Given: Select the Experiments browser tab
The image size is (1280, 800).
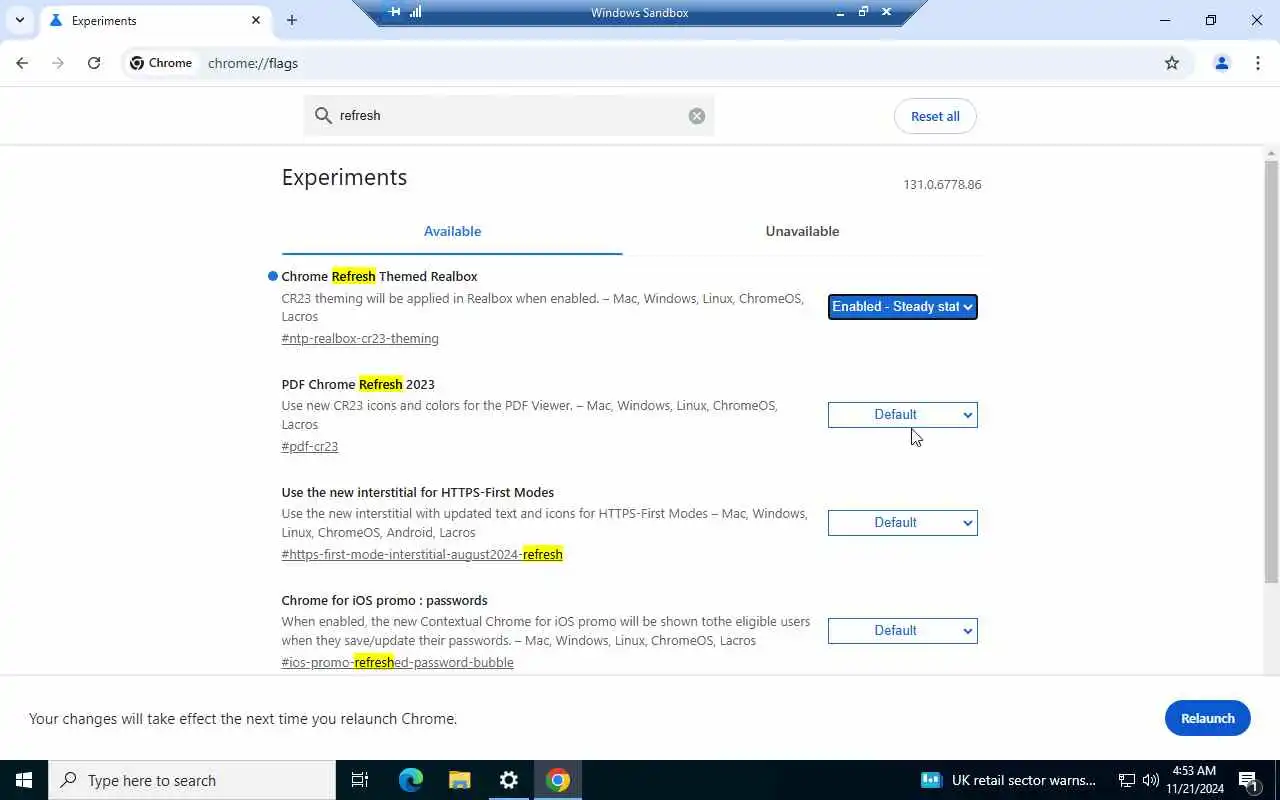Looking at the screenshot, I should coord(155,20).
